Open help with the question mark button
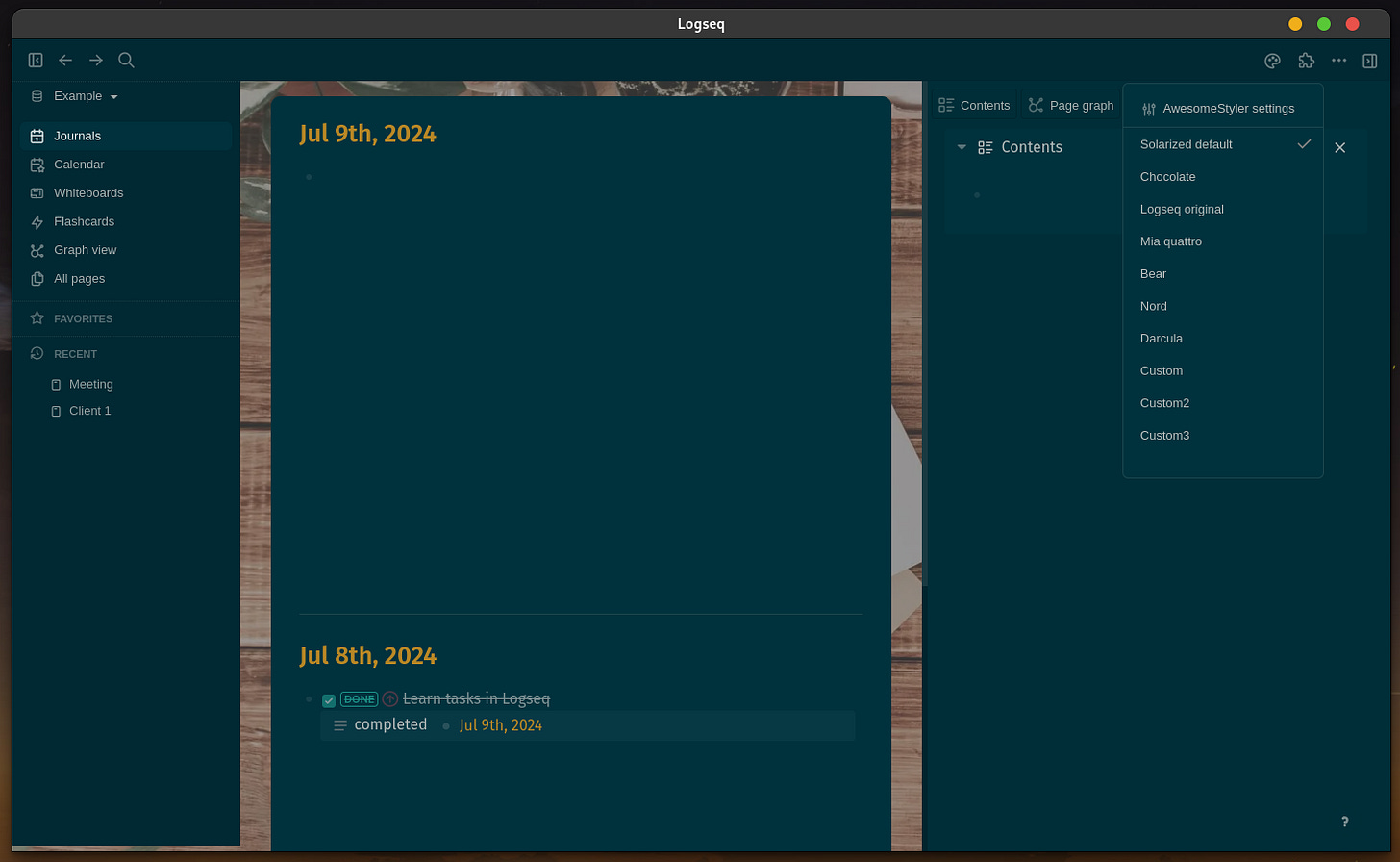 click(x=1344, y=822)
